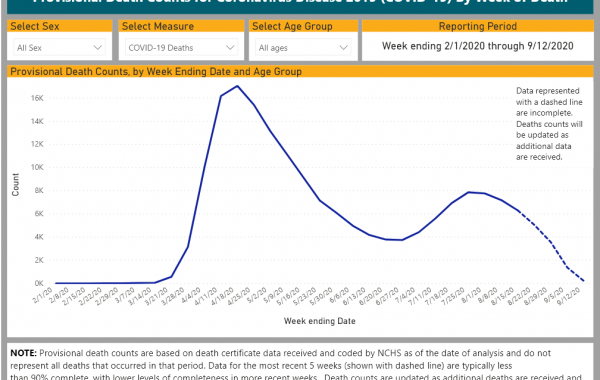Click the dashed incomplete data line segment
Image resolution: width=600 pixels, height=380 pixels.
pyautogui.click(x=551, y=245)
